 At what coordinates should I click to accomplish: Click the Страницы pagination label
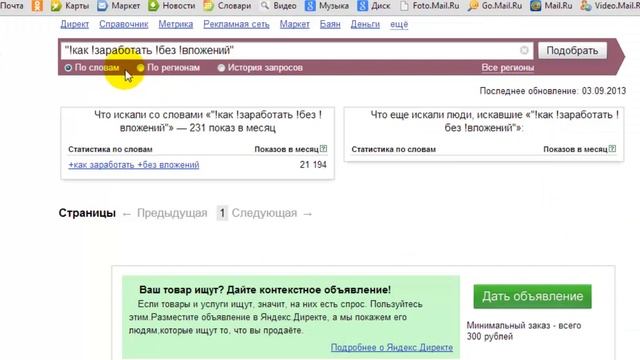coord(87,213)
